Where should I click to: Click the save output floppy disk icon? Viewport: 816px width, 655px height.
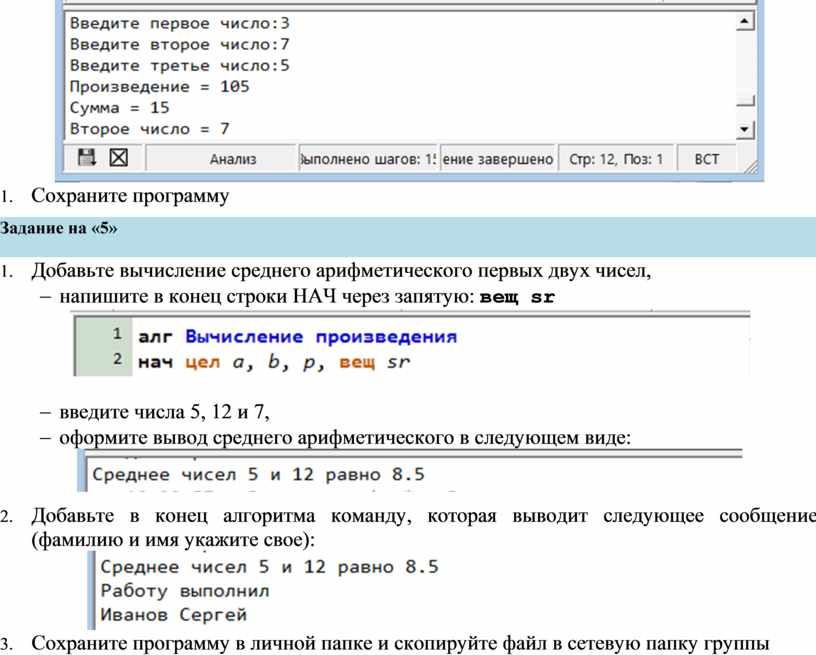coord(87,158)
